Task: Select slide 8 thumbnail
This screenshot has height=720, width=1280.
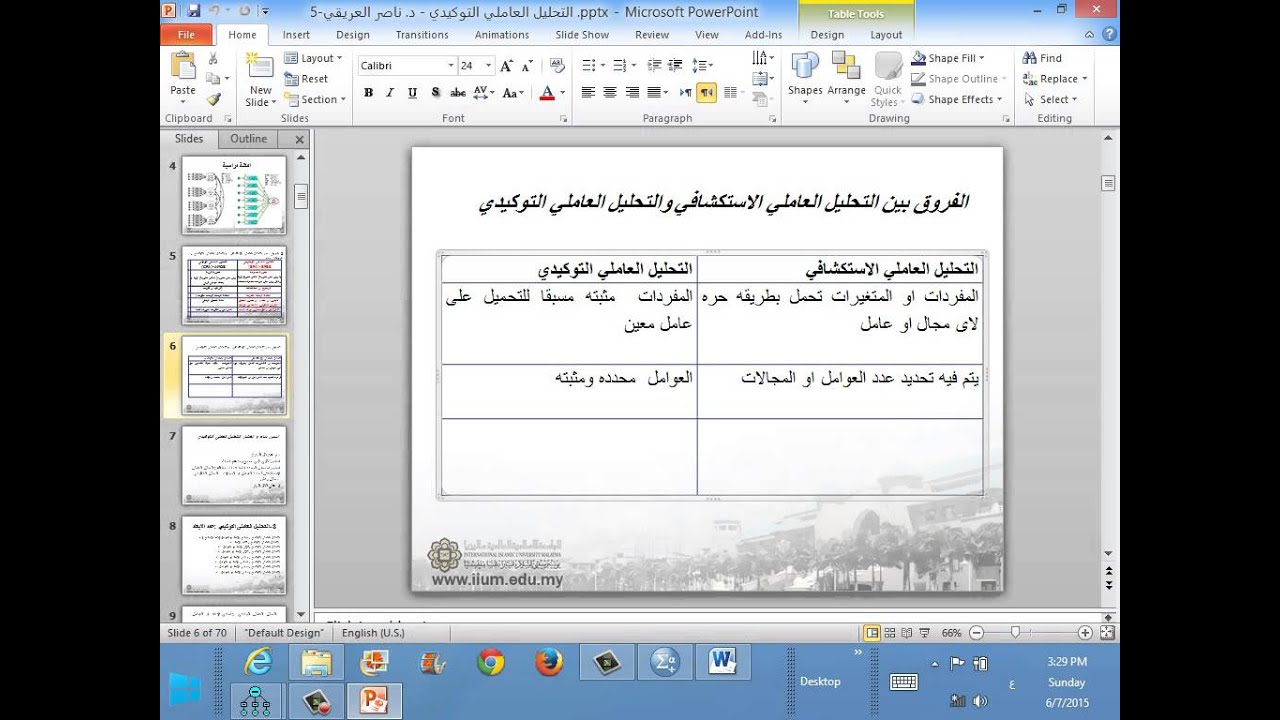Action: point(234,555)
